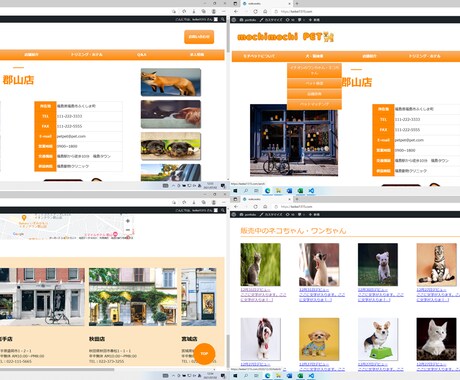460x380 pixels.
Task: Click the orange pin marker on the map
Action: click(x=24, y=218)
